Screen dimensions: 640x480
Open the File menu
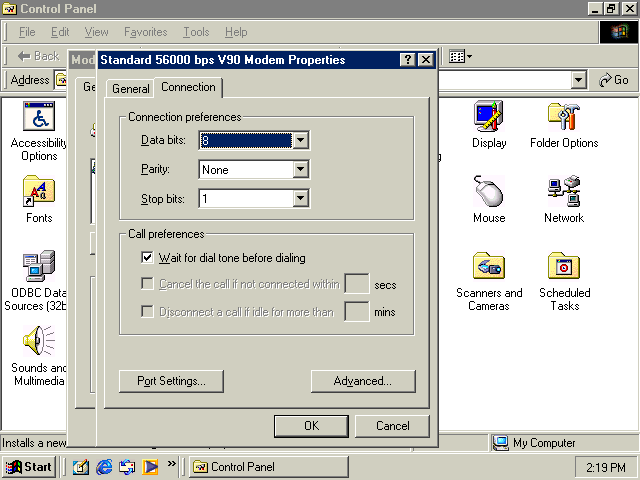tap(27, 32)
